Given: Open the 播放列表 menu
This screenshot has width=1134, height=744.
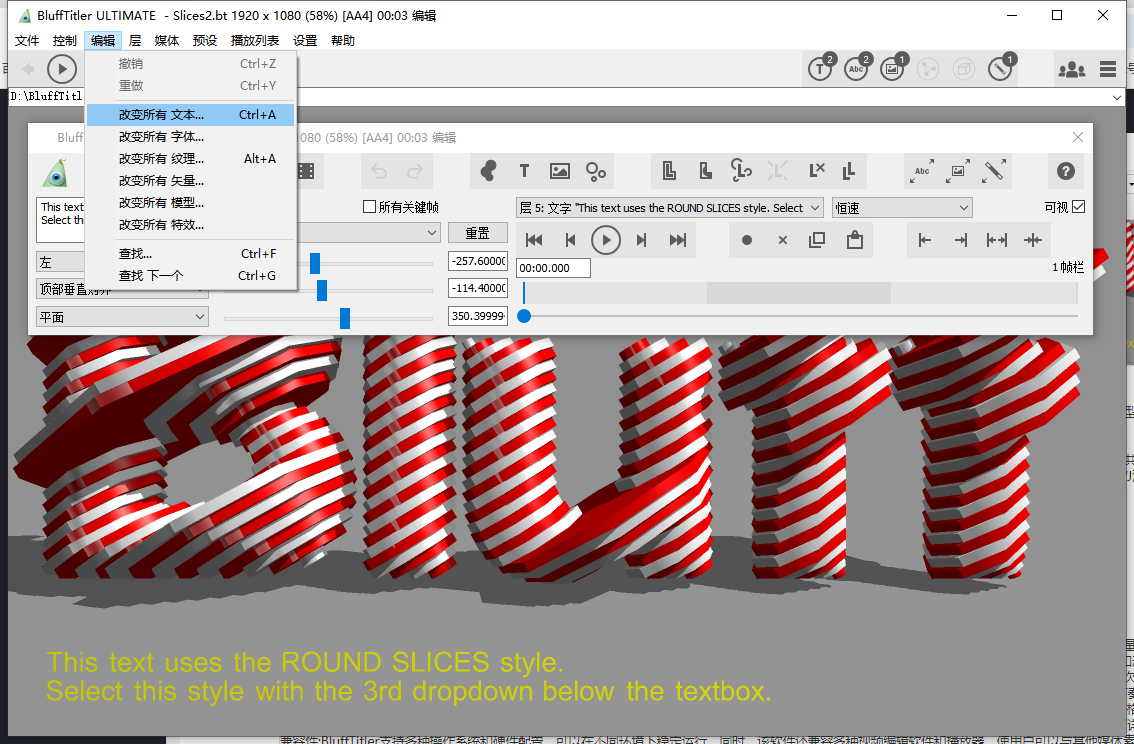Looking at the screenshot, I should 255,40.
